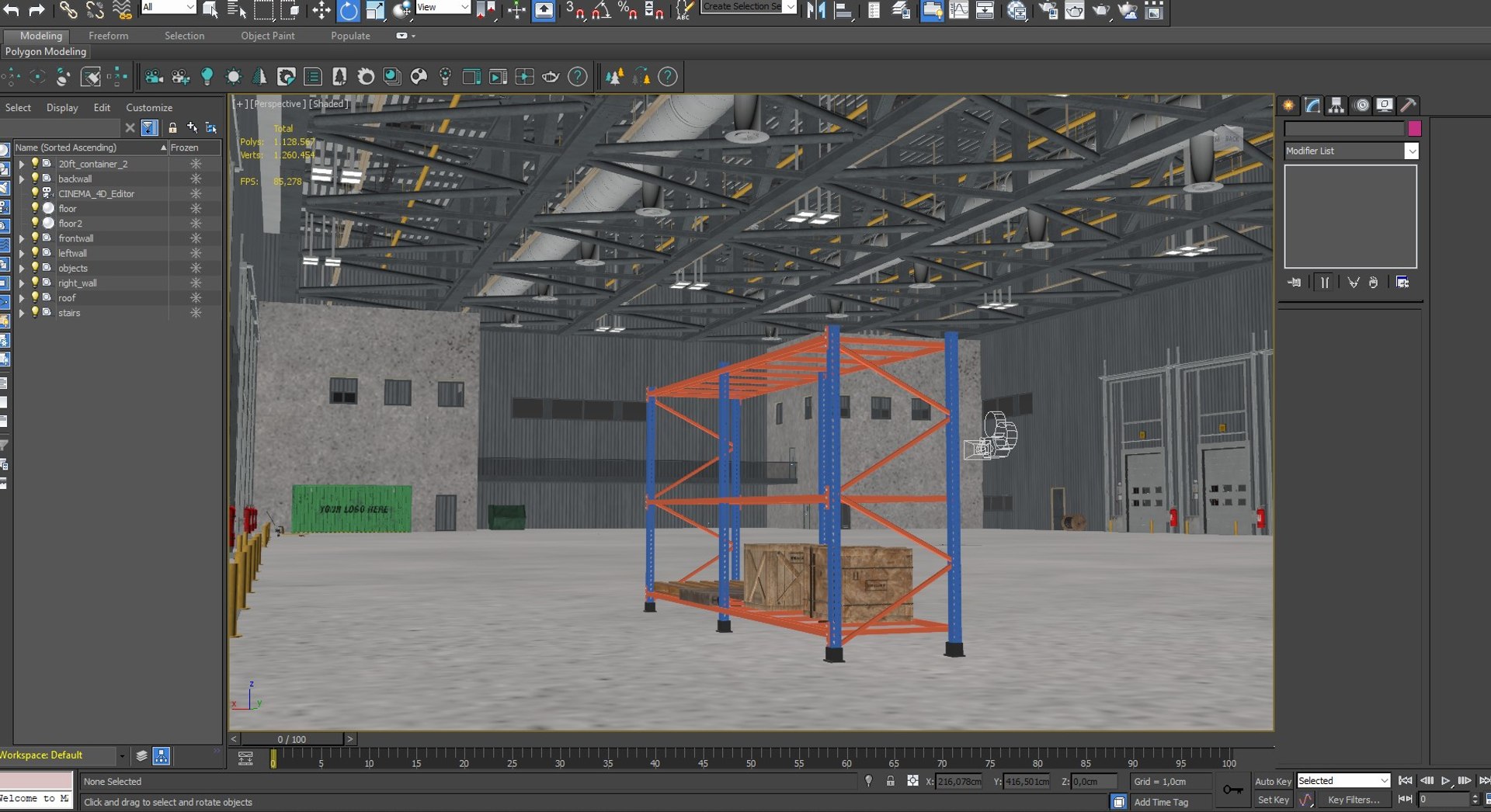Open Render Setup teapot icon
The image size is (1491, 812).
pos(1048,9)
